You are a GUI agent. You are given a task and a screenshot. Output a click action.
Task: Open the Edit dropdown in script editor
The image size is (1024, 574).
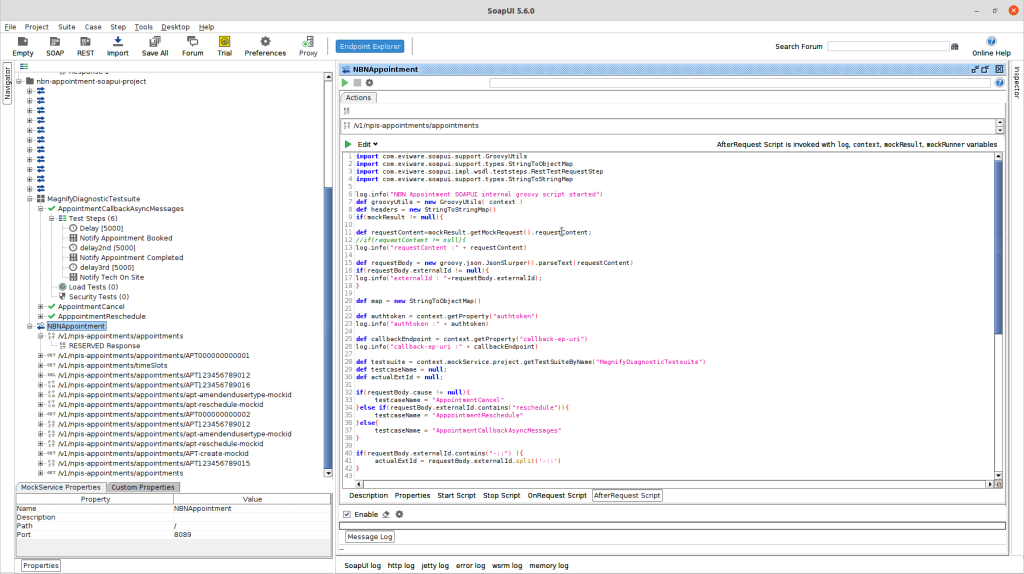(x=367, y=144)
